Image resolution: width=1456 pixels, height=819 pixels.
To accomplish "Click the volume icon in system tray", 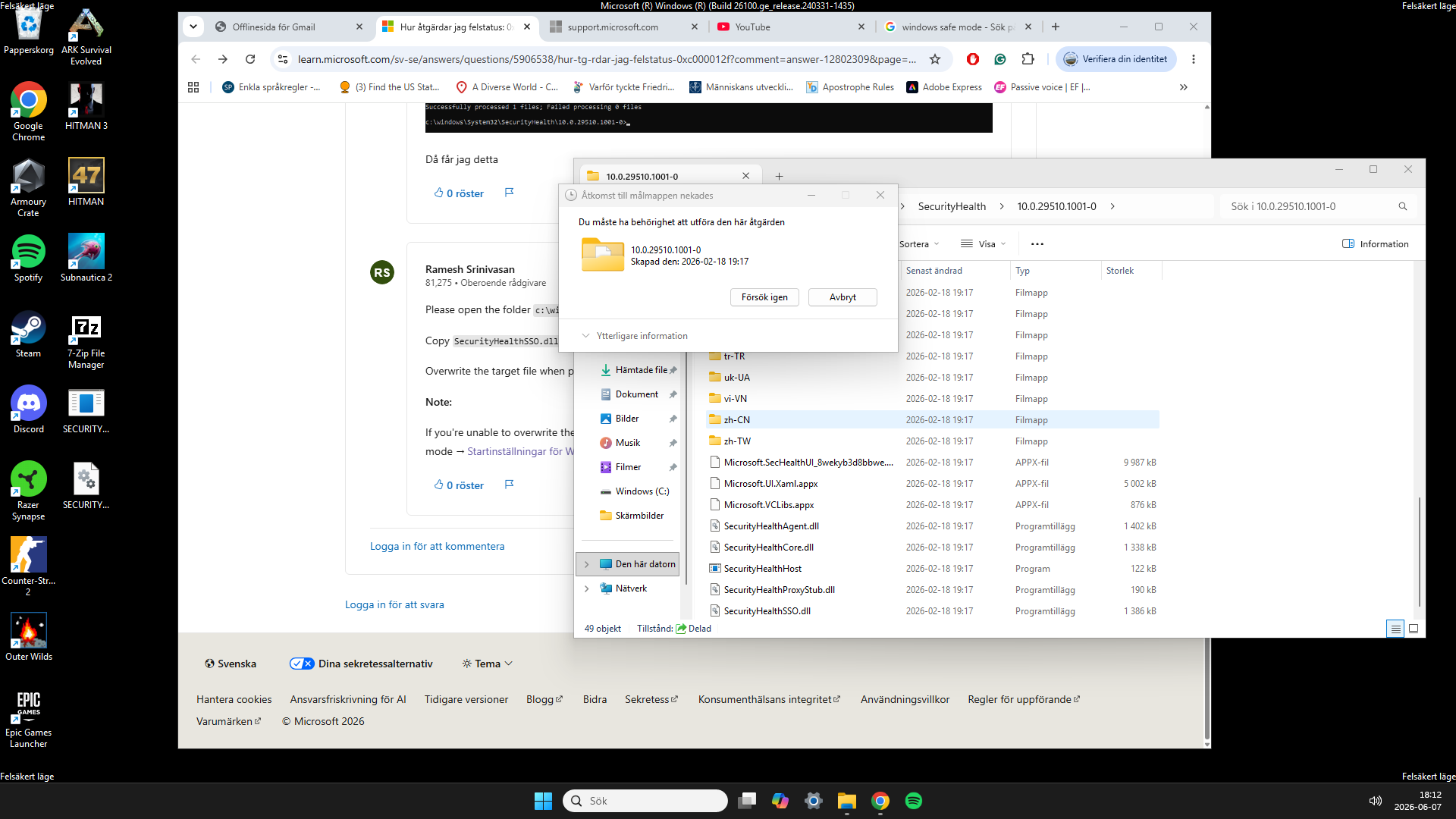I will tap(1375, 801).
